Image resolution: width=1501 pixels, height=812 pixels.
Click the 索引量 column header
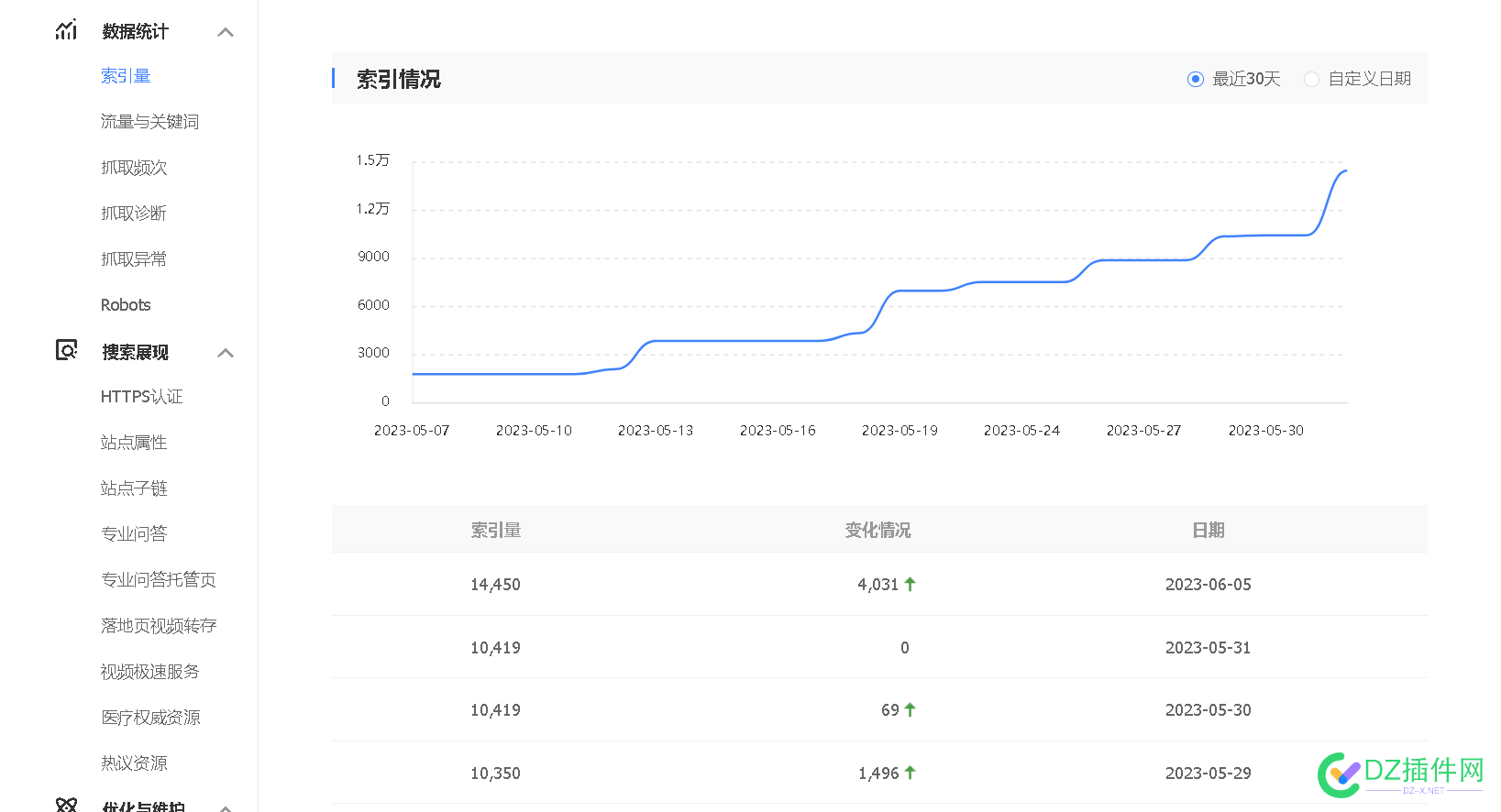click(x=496, y=530)
